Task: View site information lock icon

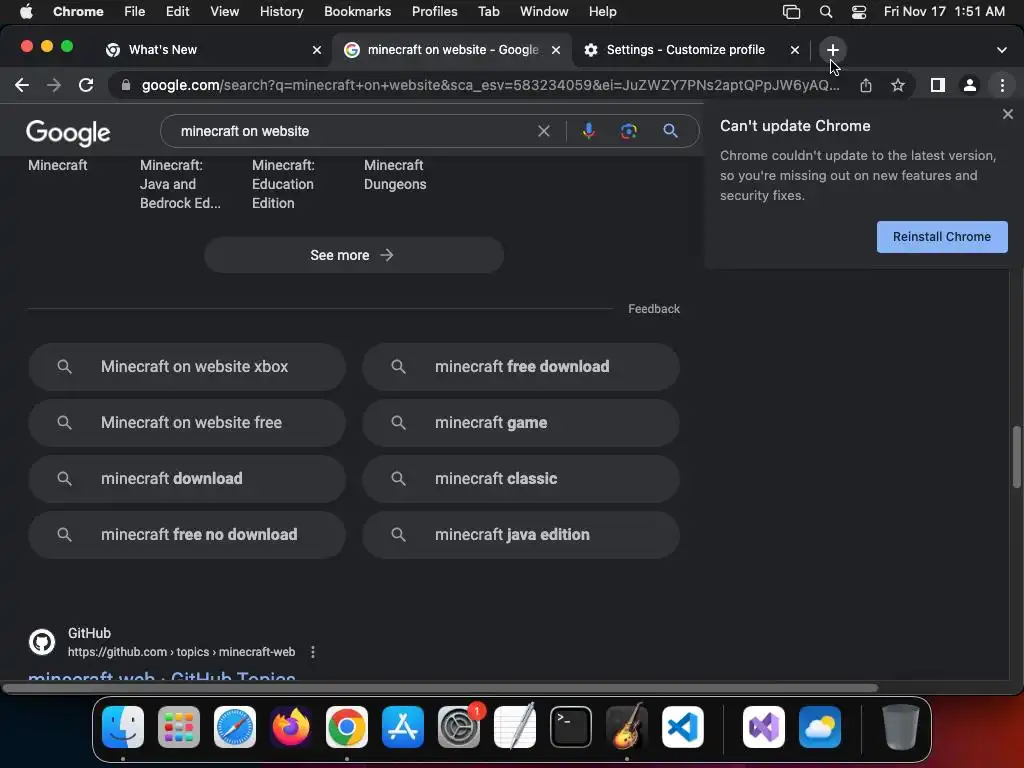Action: (x=126, y=85)
